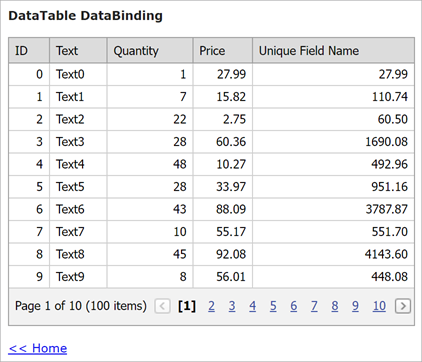Jump to page 4 in the pager
422x362 pixels.
[253, 306]
